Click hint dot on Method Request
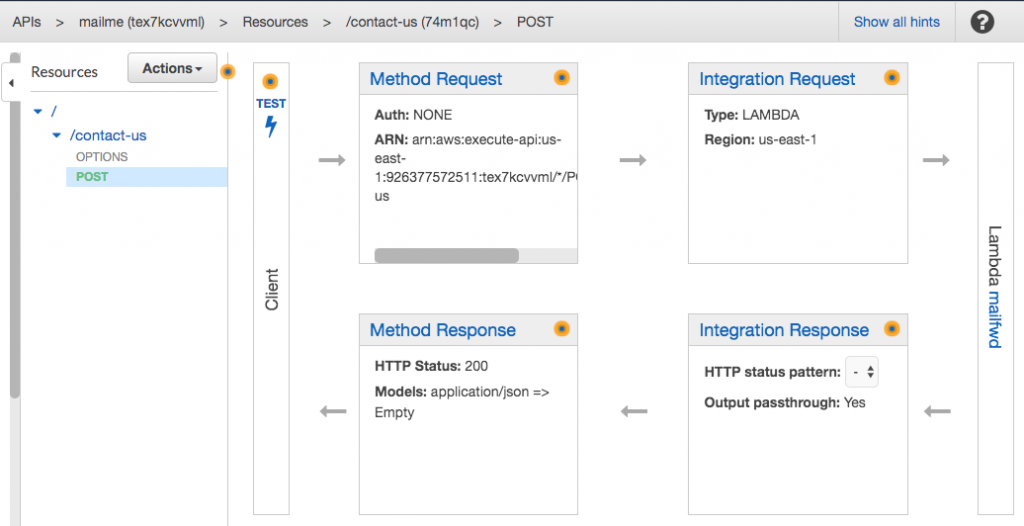 tap(561, 78)
